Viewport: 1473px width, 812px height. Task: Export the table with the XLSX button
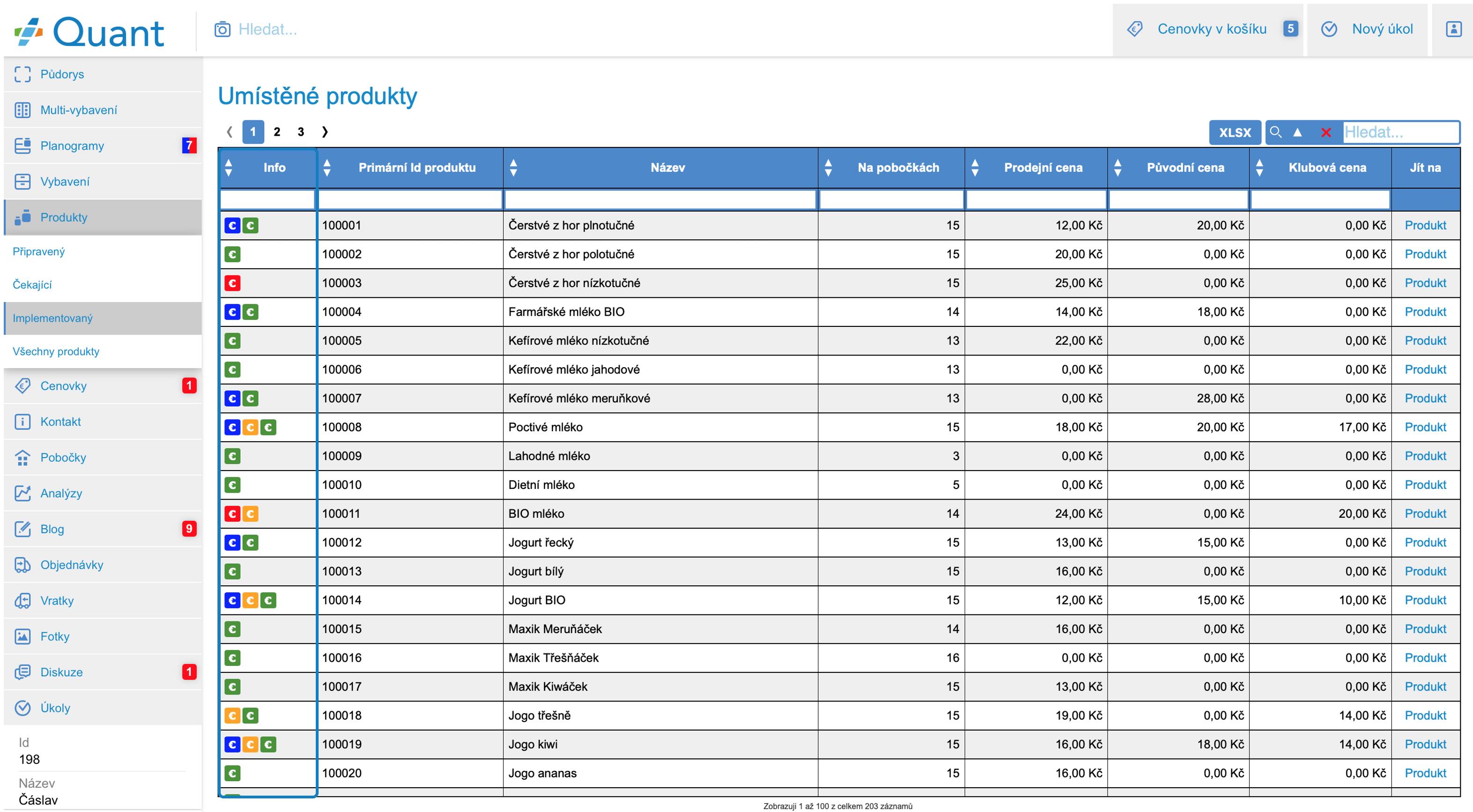coord(1235,133)
